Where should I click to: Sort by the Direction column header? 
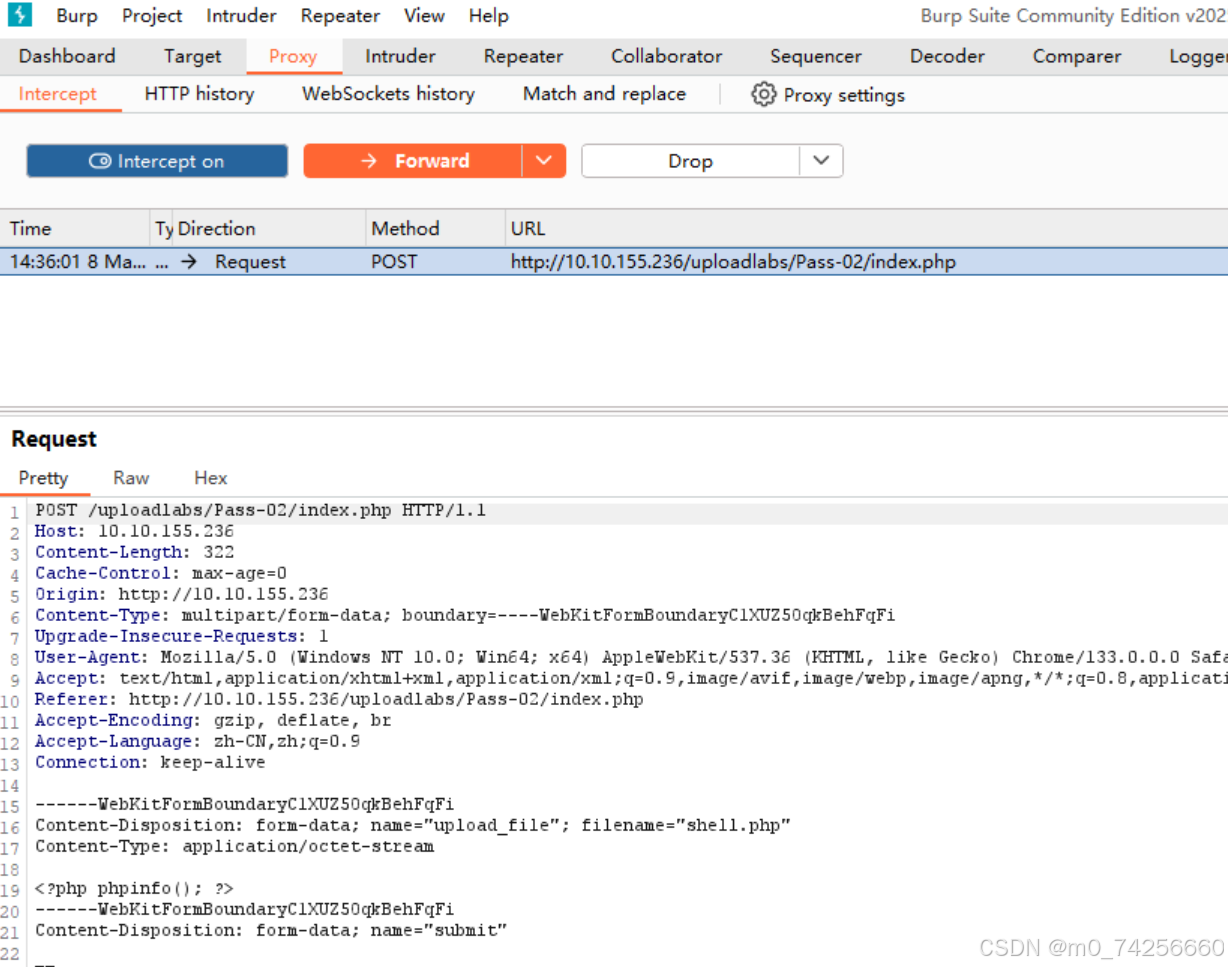tap(268, 228)
